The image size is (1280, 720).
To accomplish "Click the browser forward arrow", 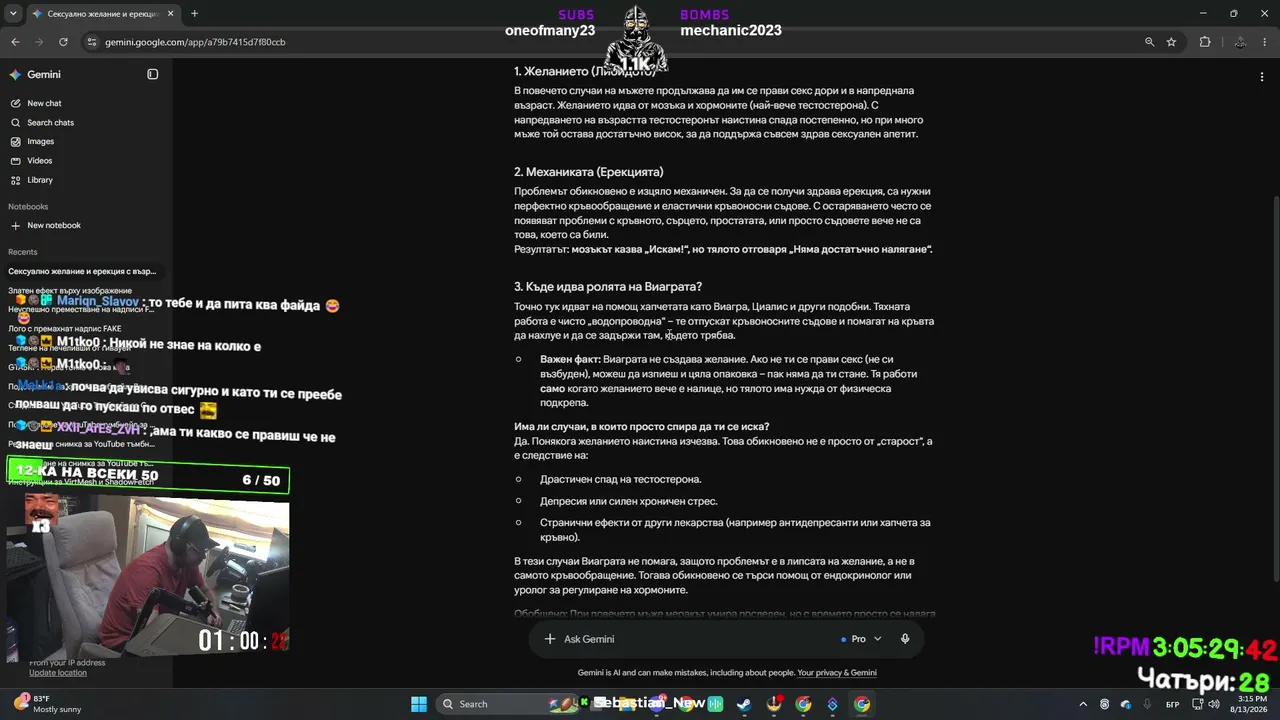I will click(39, 42).
